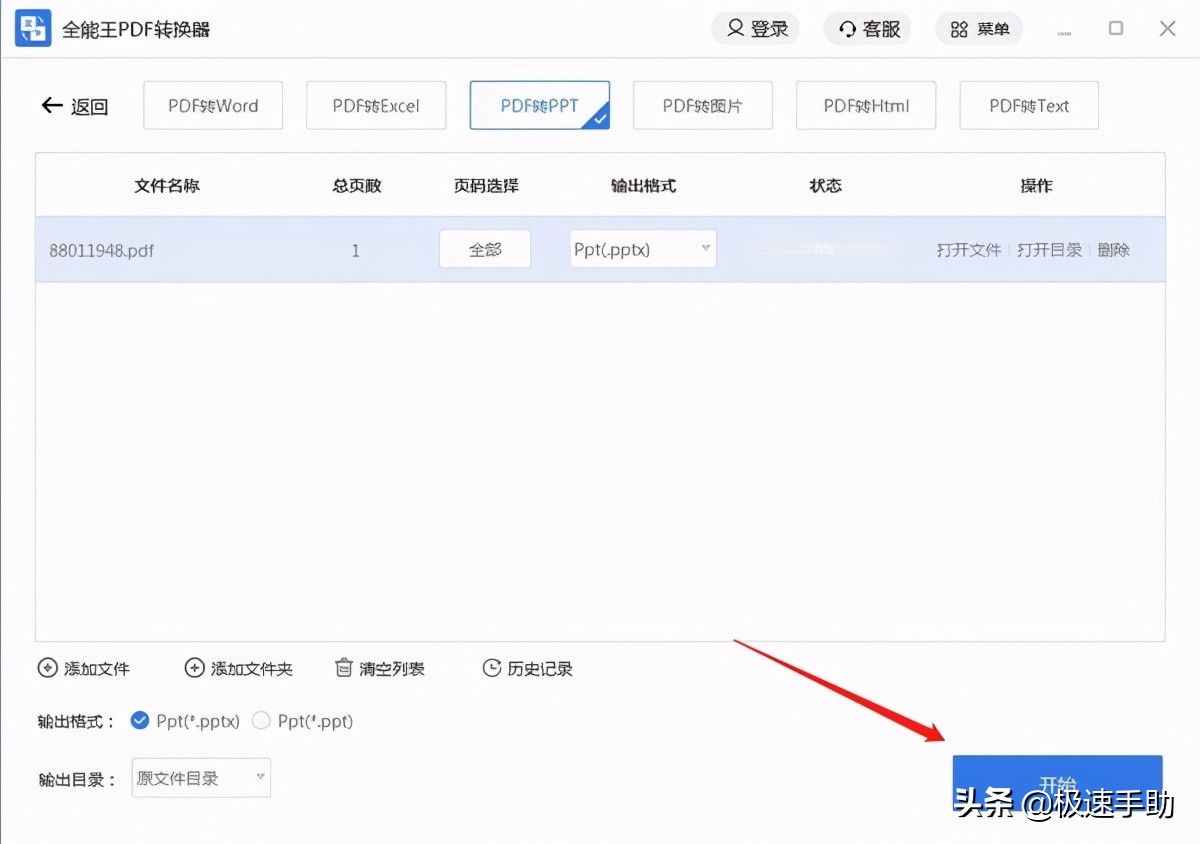This screenshot has width=1200, height=844.
Task: Click 打开目录 for 88011948.pdf
Action: coord(1049,250)
